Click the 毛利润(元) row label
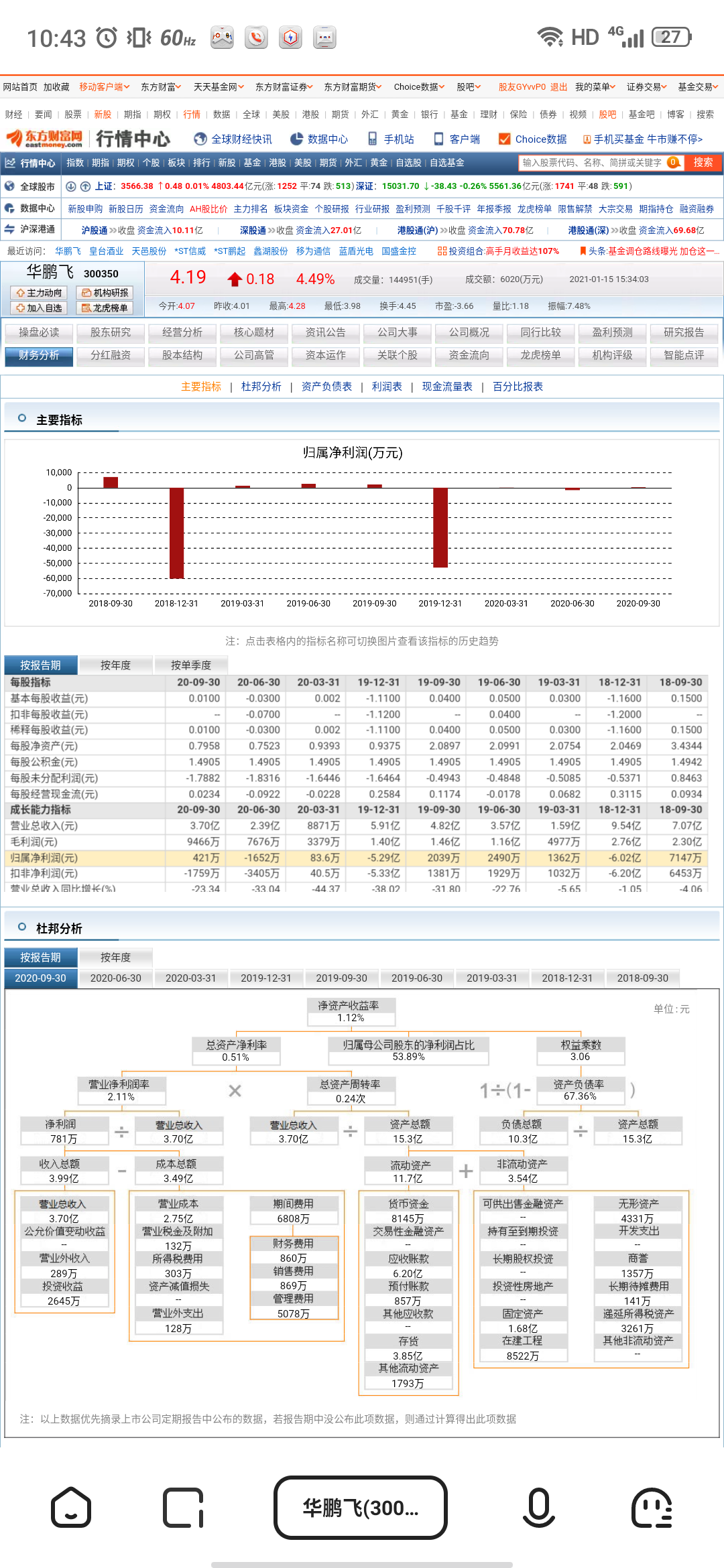The image size is (724, 1568). point(34,842)
